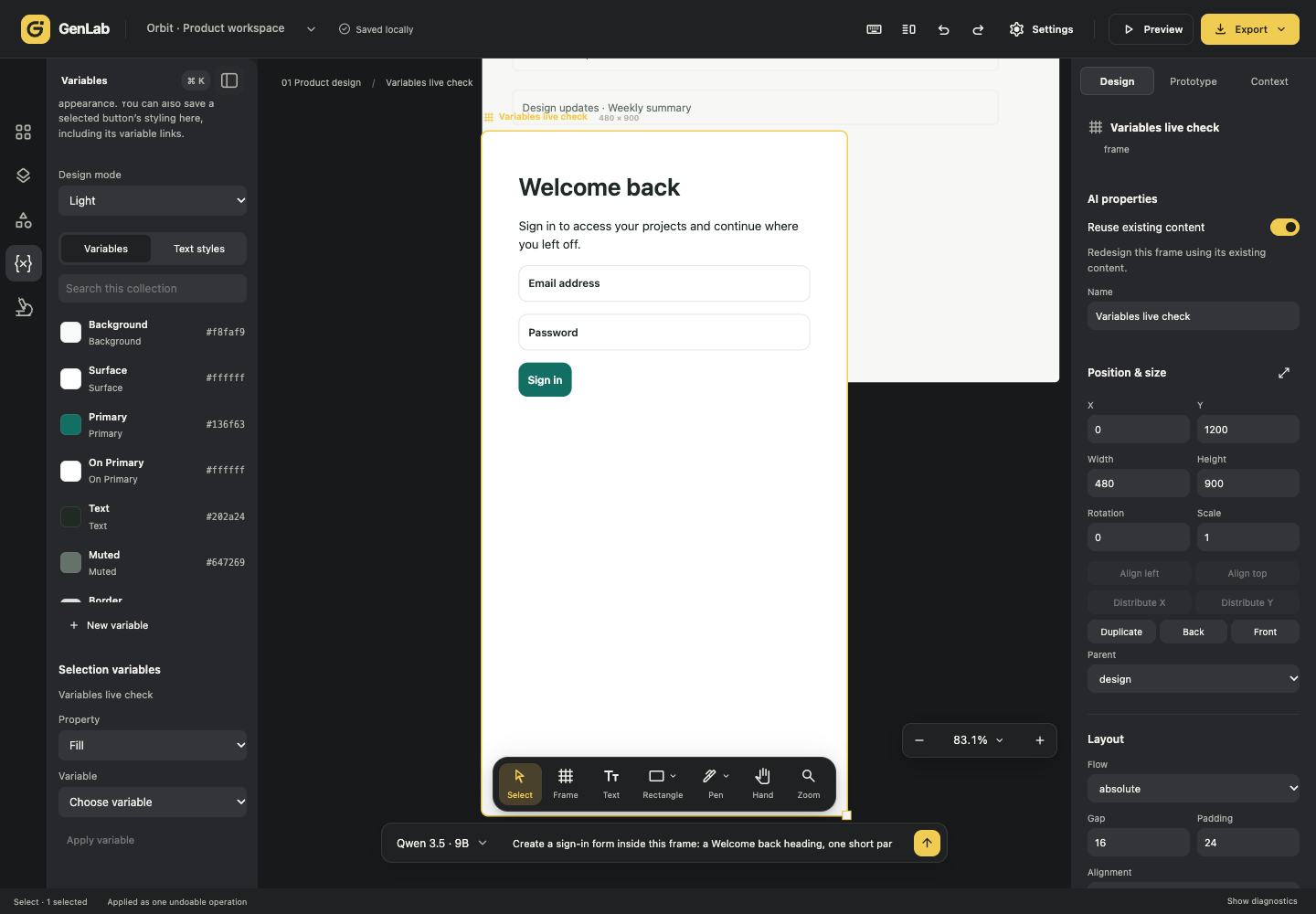The height and width of the screenshot is (914, 1316).
Task: Open the Design mode dropdown
Action: coord(153,201)
